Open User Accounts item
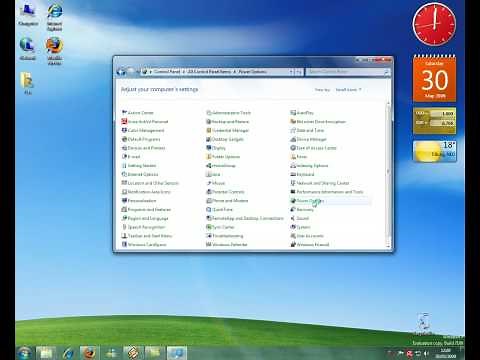 pos(307,236)
